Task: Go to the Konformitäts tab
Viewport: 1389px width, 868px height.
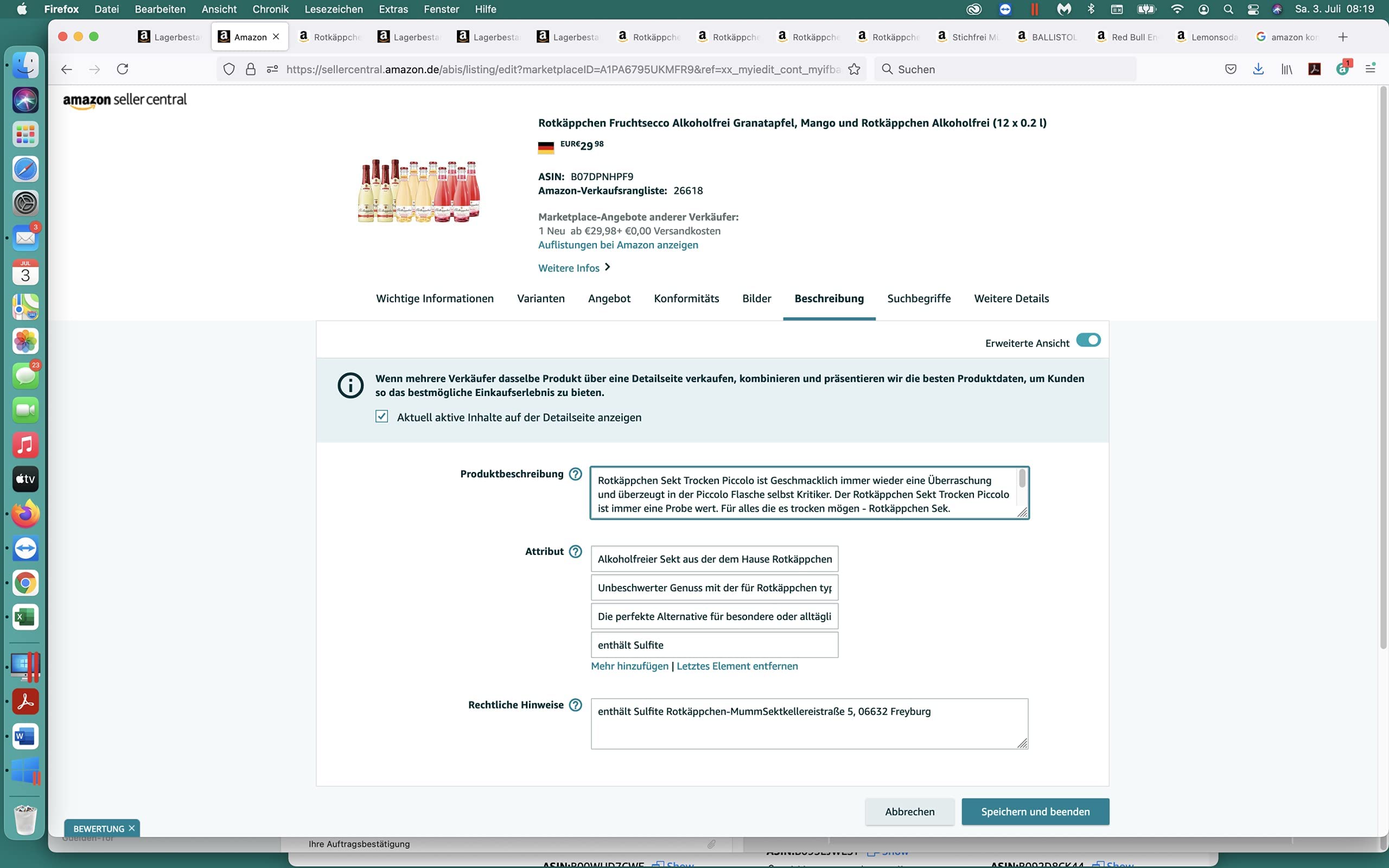Action: pos(686,298)
